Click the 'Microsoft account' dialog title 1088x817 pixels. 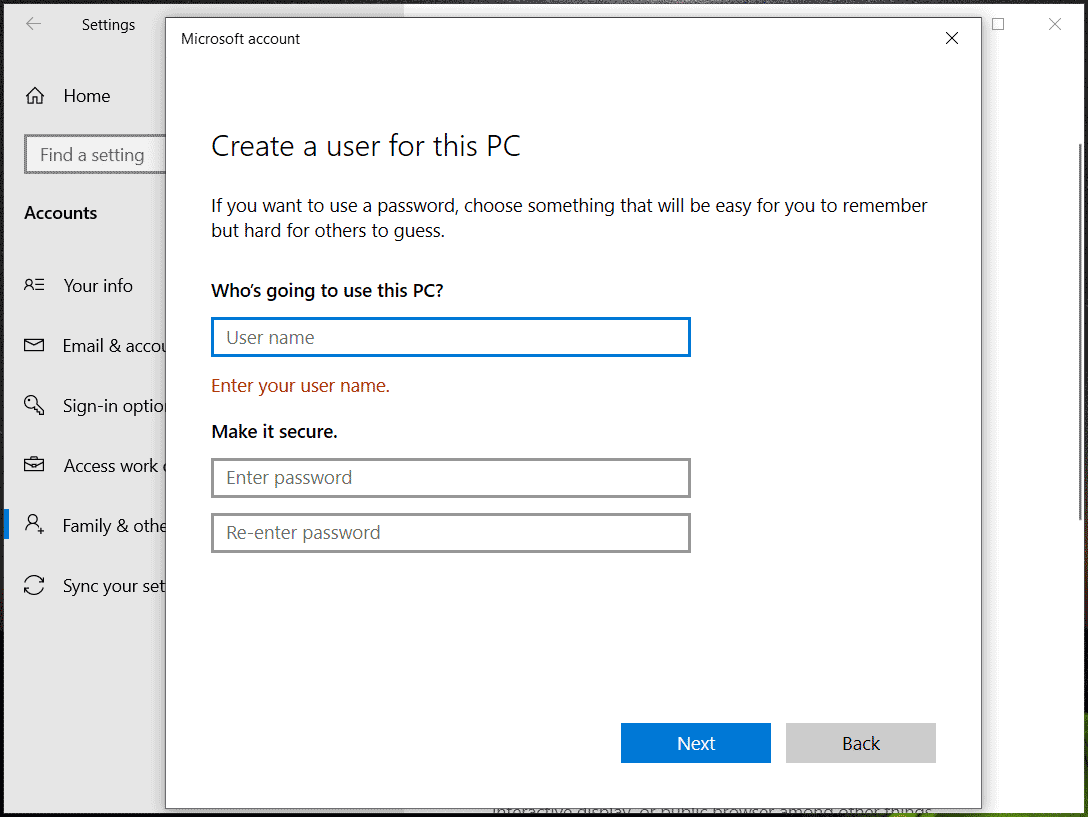point(240,39)
